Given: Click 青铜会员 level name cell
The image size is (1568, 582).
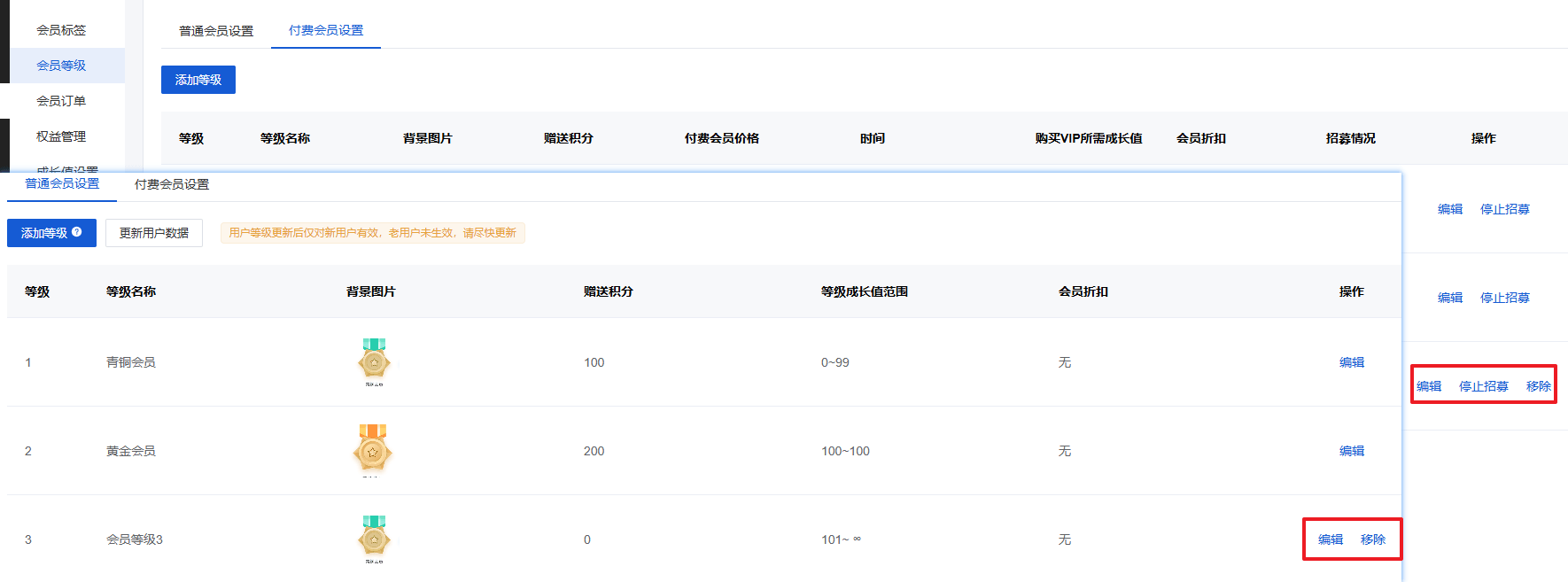Looking at the screenshot, I should 131,362.
